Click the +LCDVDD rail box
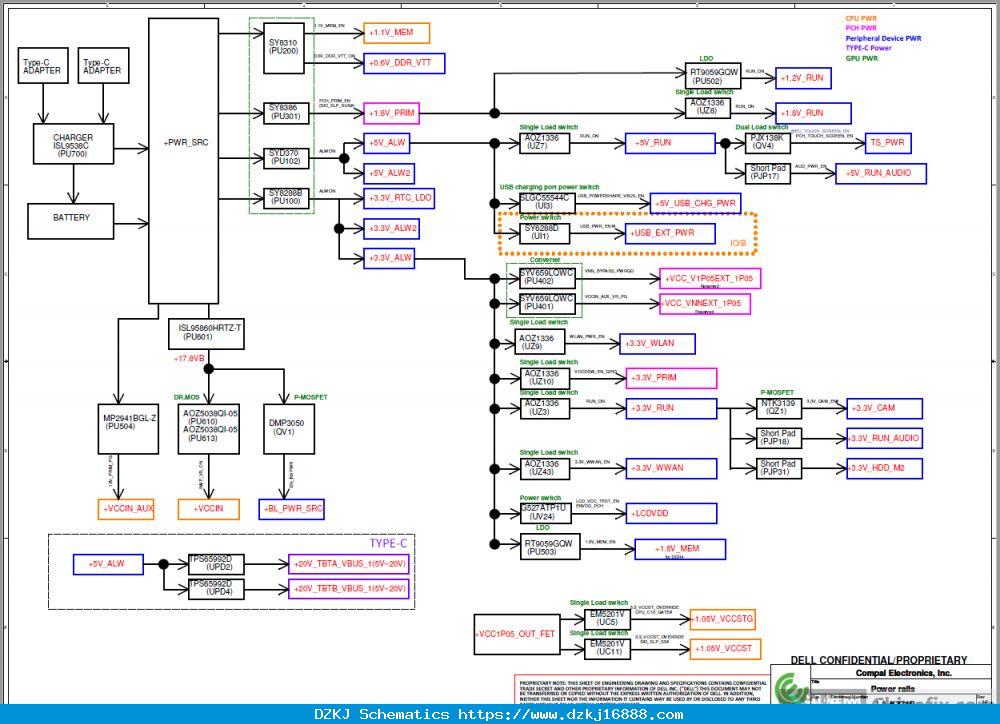The width and height of the screenshot is (1000, 724). click(671, 513)
